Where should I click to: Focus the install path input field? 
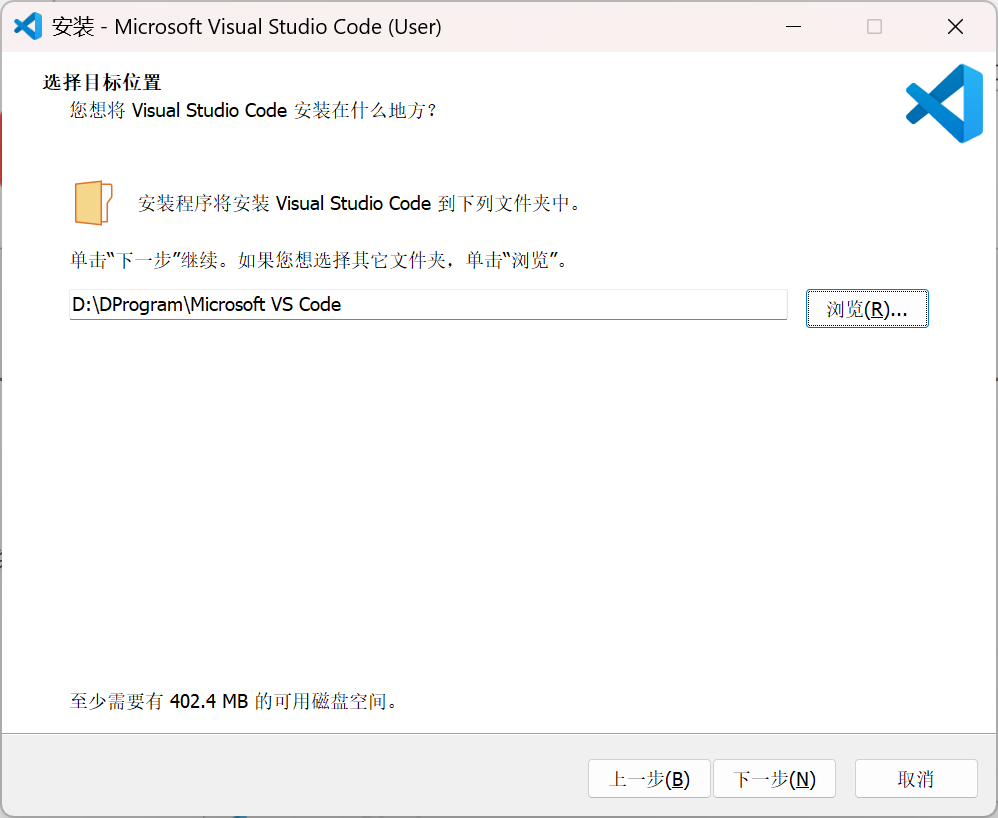pyautogui.click(x=428, y=304)
